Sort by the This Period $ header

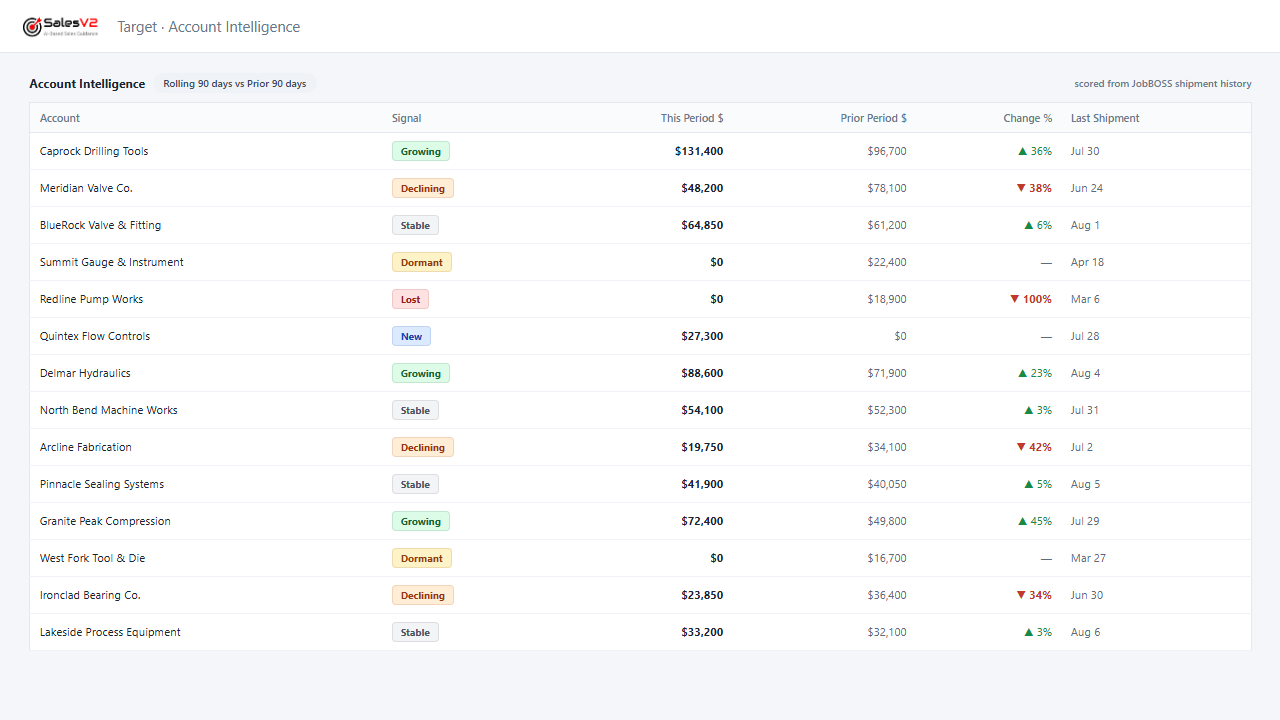692,118
